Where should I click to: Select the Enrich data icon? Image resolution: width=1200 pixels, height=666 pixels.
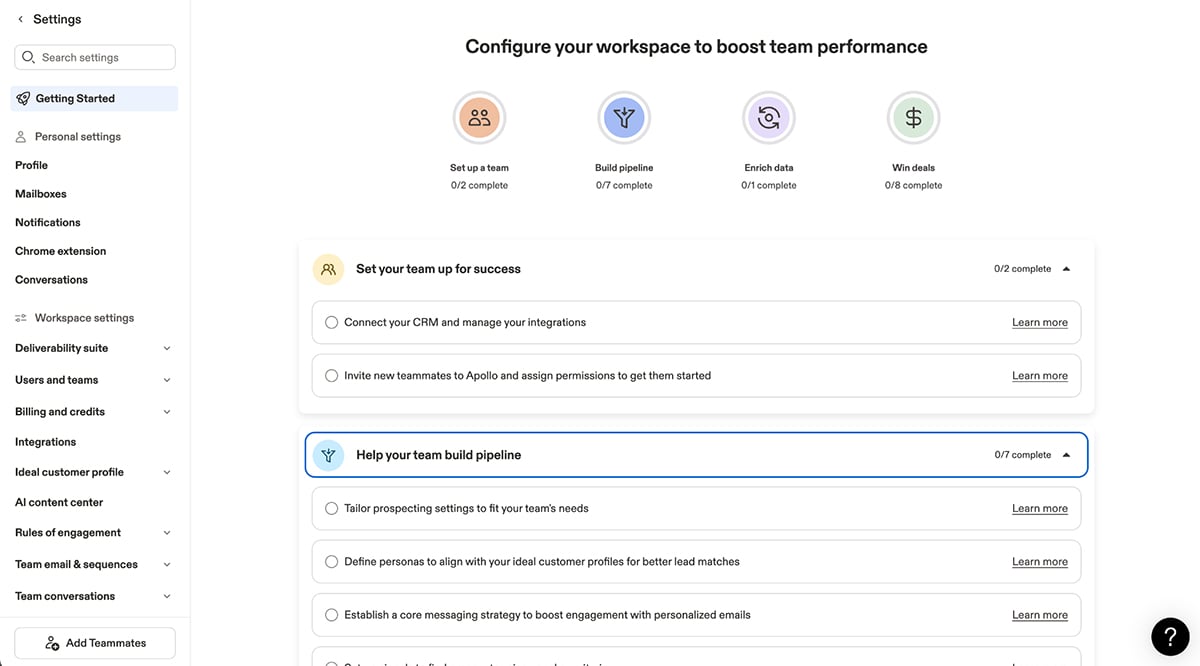click(x=768, y=117)
